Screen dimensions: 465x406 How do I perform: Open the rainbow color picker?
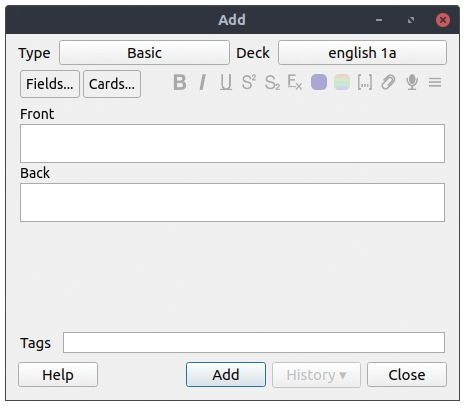pos(342,82)
